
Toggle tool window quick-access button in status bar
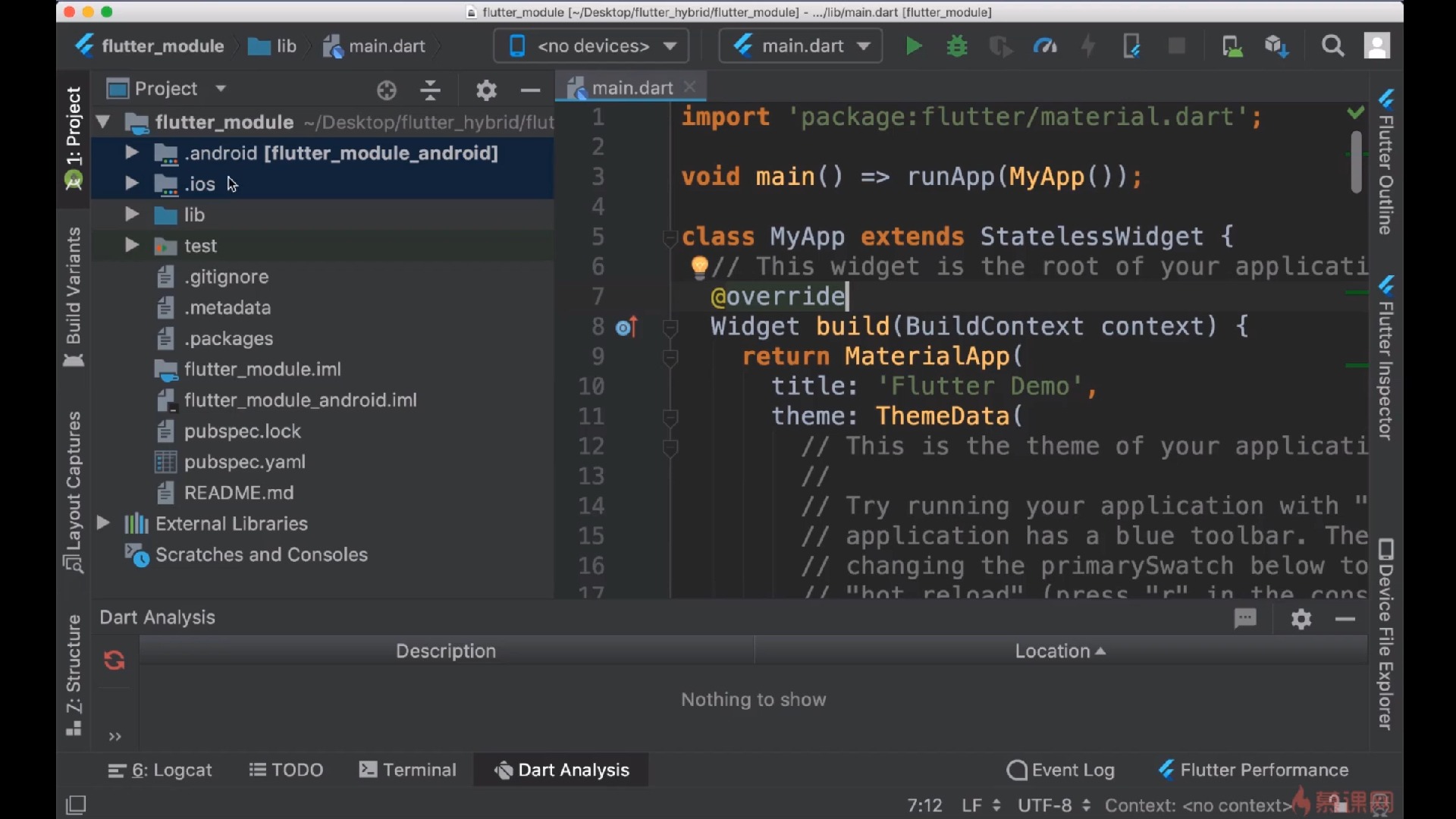point(76,805)
